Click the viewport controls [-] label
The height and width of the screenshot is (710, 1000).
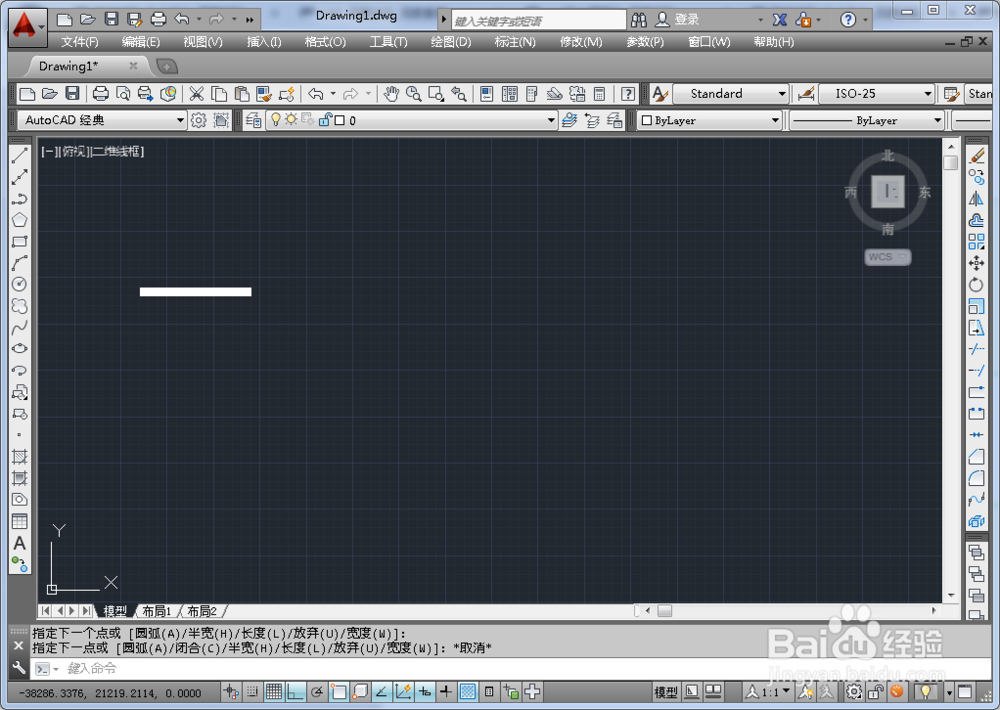click(x=50, y=152)
